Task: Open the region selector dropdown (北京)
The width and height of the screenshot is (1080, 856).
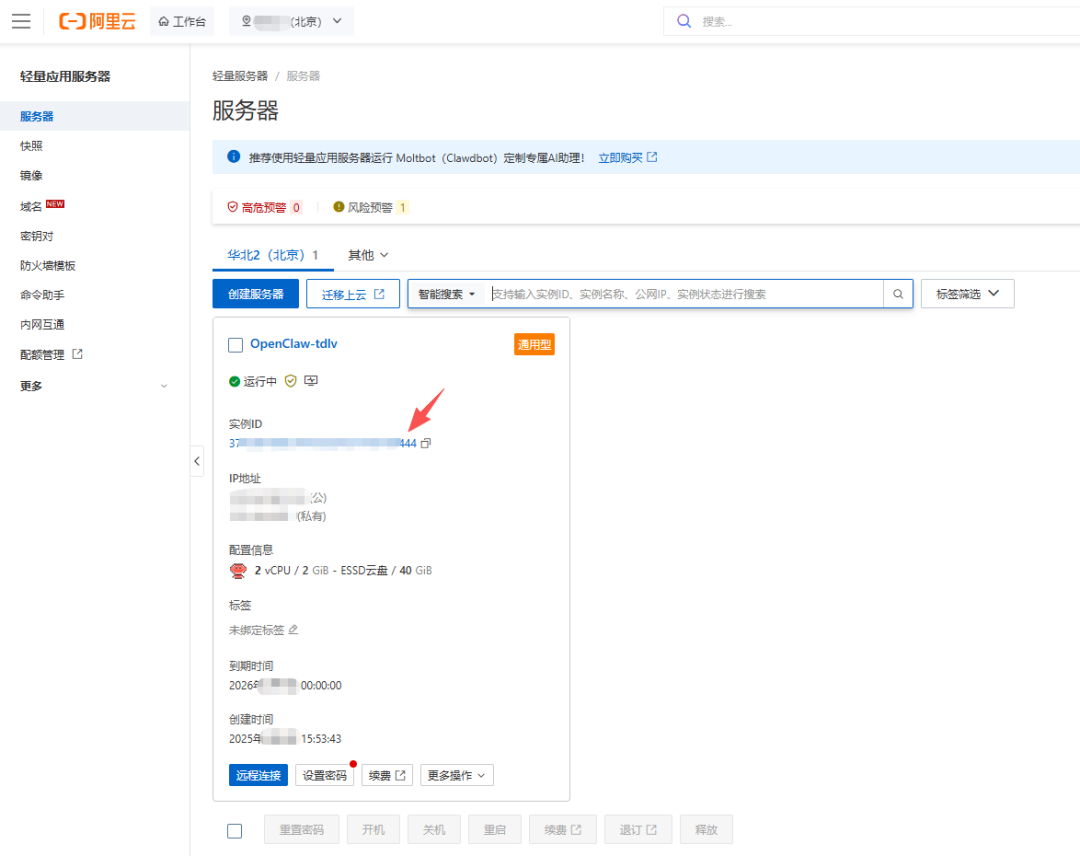Action: [x=291, y=21]
